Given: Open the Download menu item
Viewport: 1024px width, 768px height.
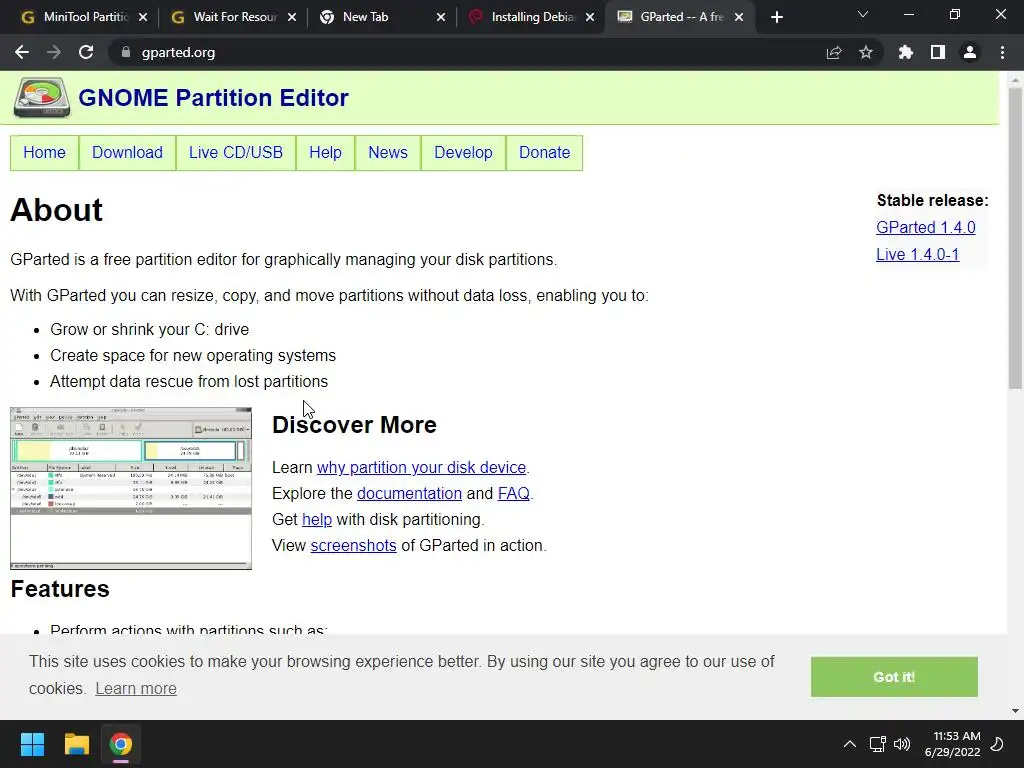Looking at the screenshot, I should click(x=127, y=152).
